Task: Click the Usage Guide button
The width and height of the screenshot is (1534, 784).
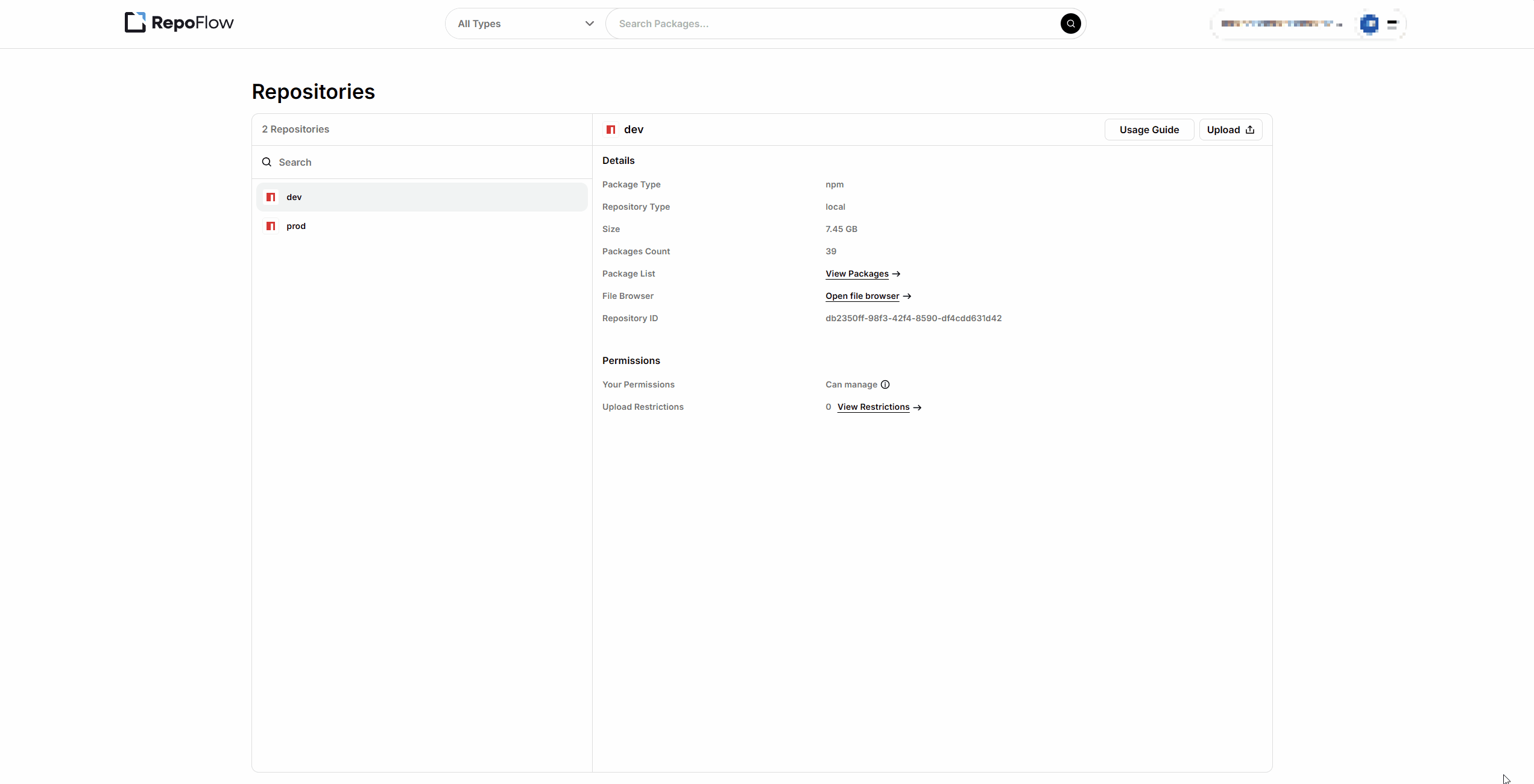Action: click(x=1149, y=130)
